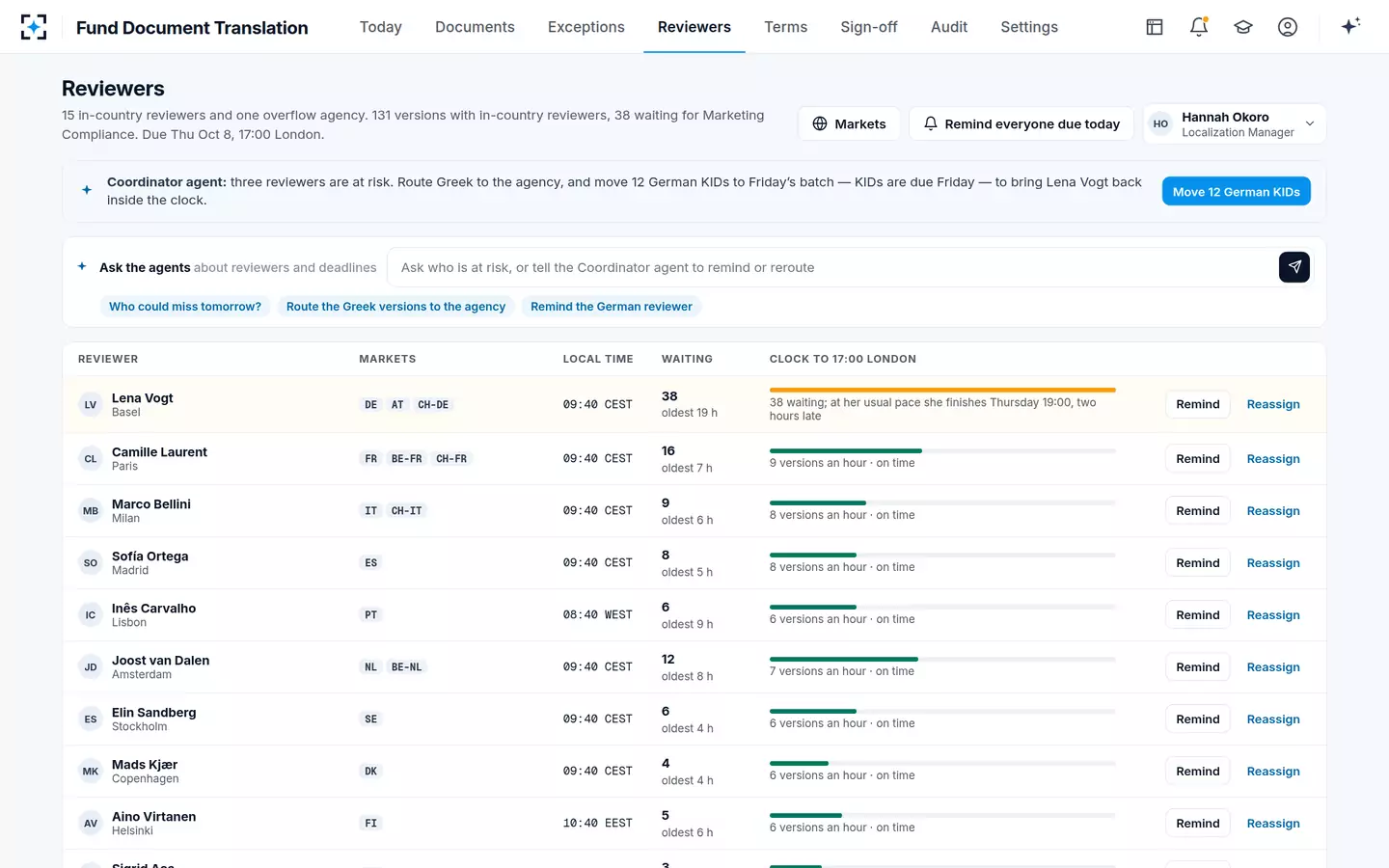Open the layout panel icon in header
The width and height of the screenshot is (1389, 868).
click(1155, 27)
